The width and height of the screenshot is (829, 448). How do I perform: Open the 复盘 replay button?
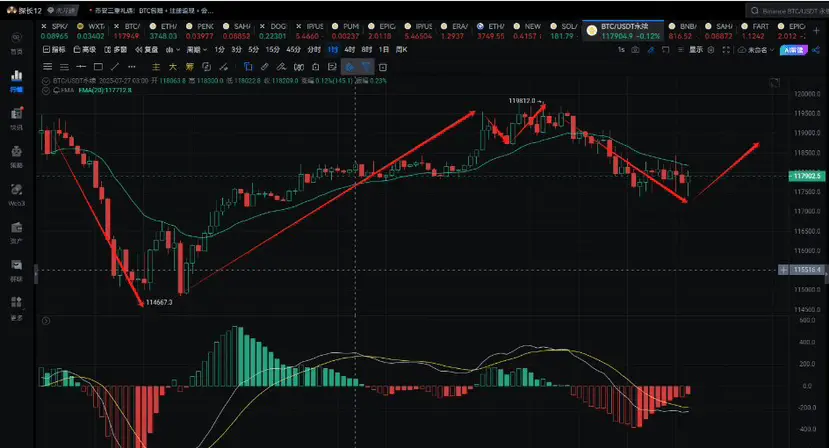pyautogui.click(x=147, y=50)
